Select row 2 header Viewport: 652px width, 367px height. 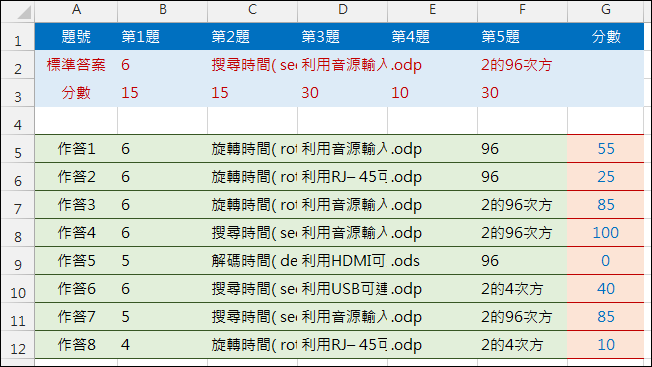coord(18,65)
